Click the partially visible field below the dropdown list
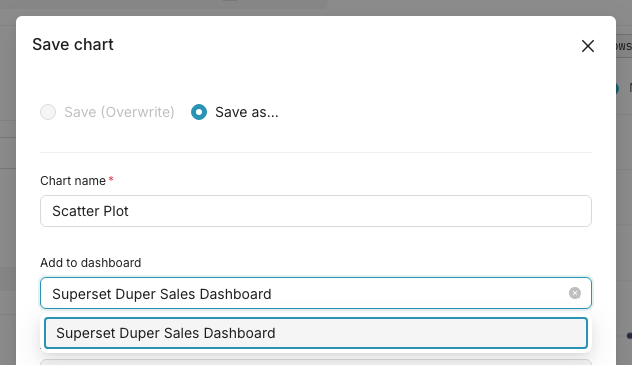632x365 pixels. coord(316,362)
